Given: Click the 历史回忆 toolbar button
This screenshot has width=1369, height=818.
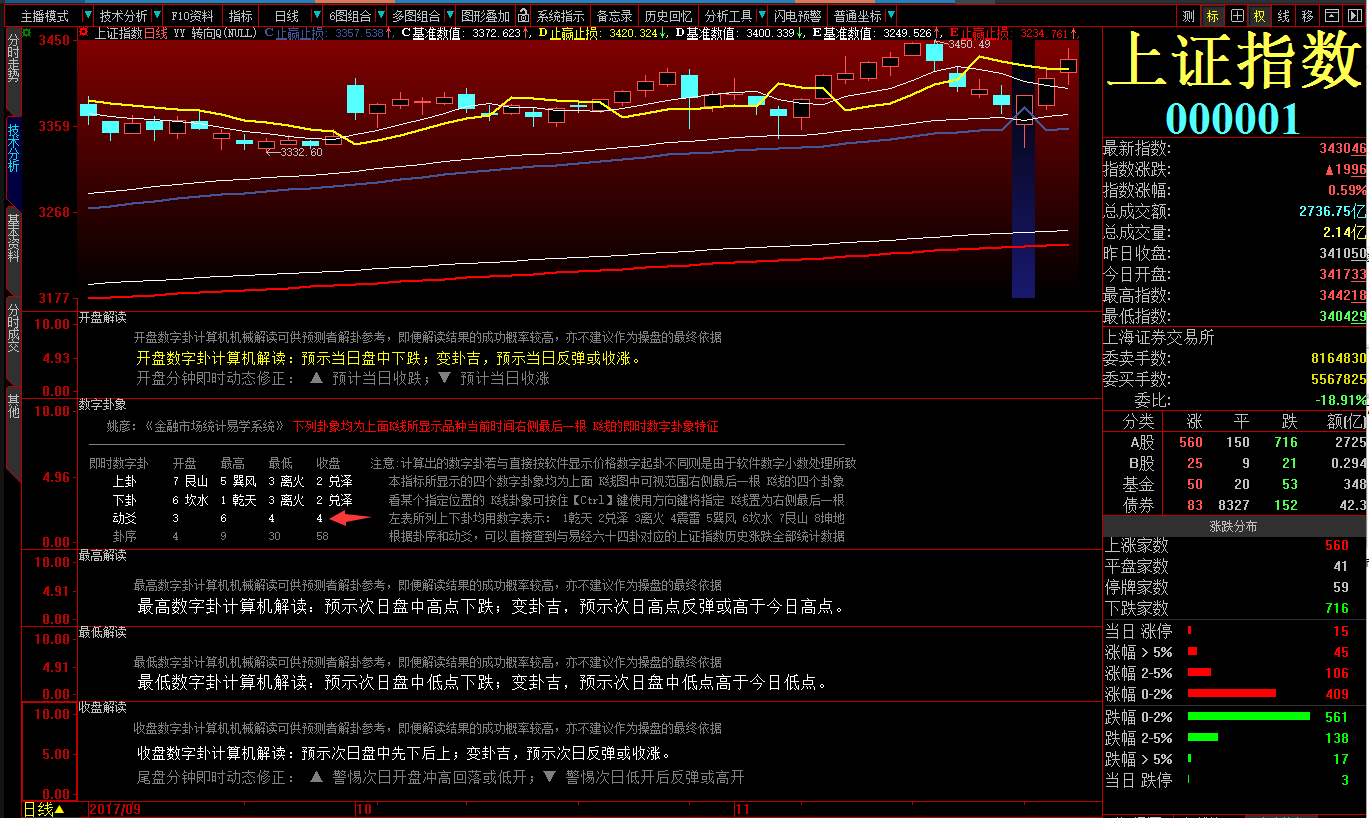Looking at the screenshot, I should point(668,16).
